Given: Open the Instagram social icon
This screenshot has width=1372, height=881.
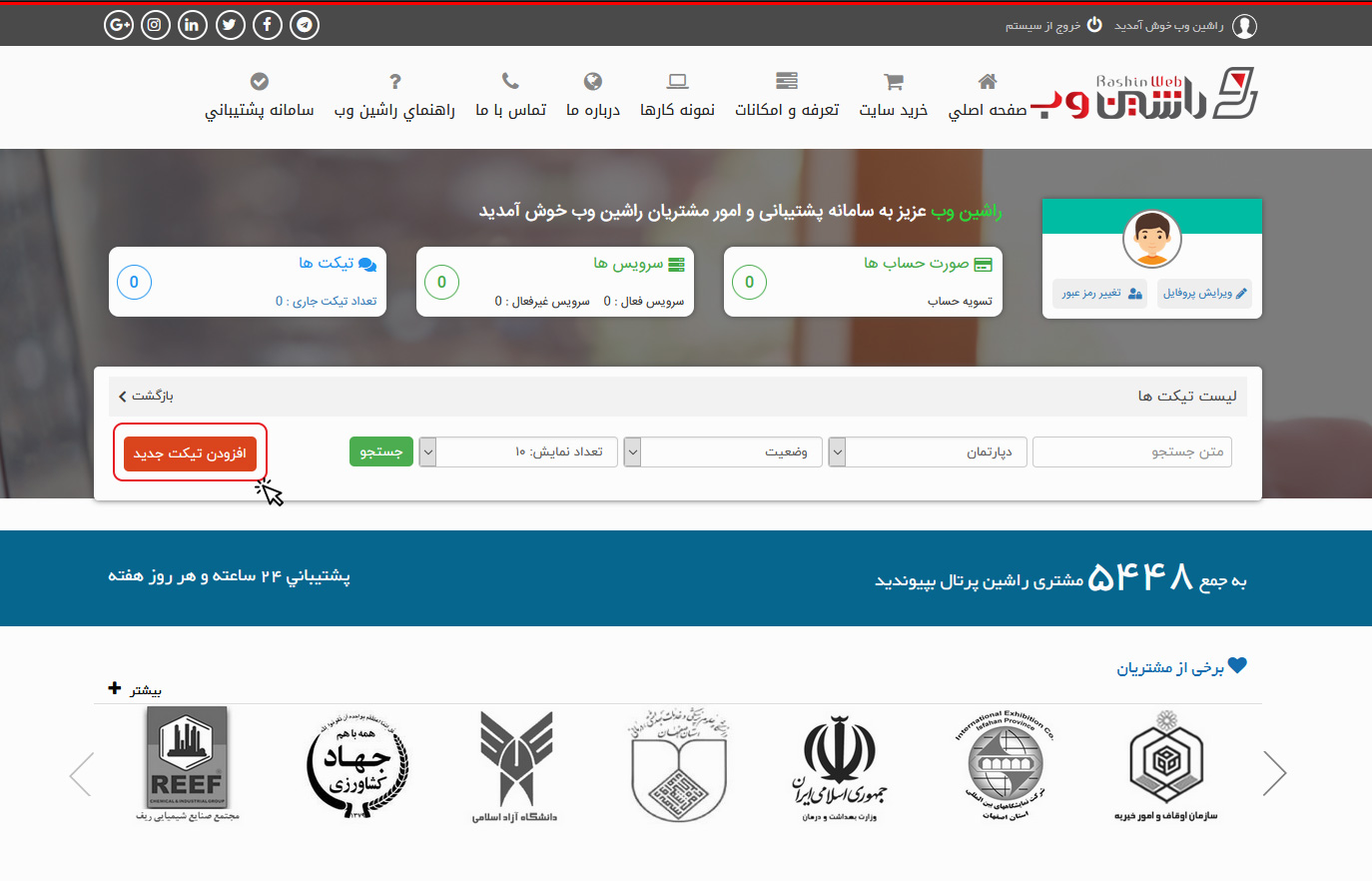Looking at the screenshot, I should (x=155, y=25).
